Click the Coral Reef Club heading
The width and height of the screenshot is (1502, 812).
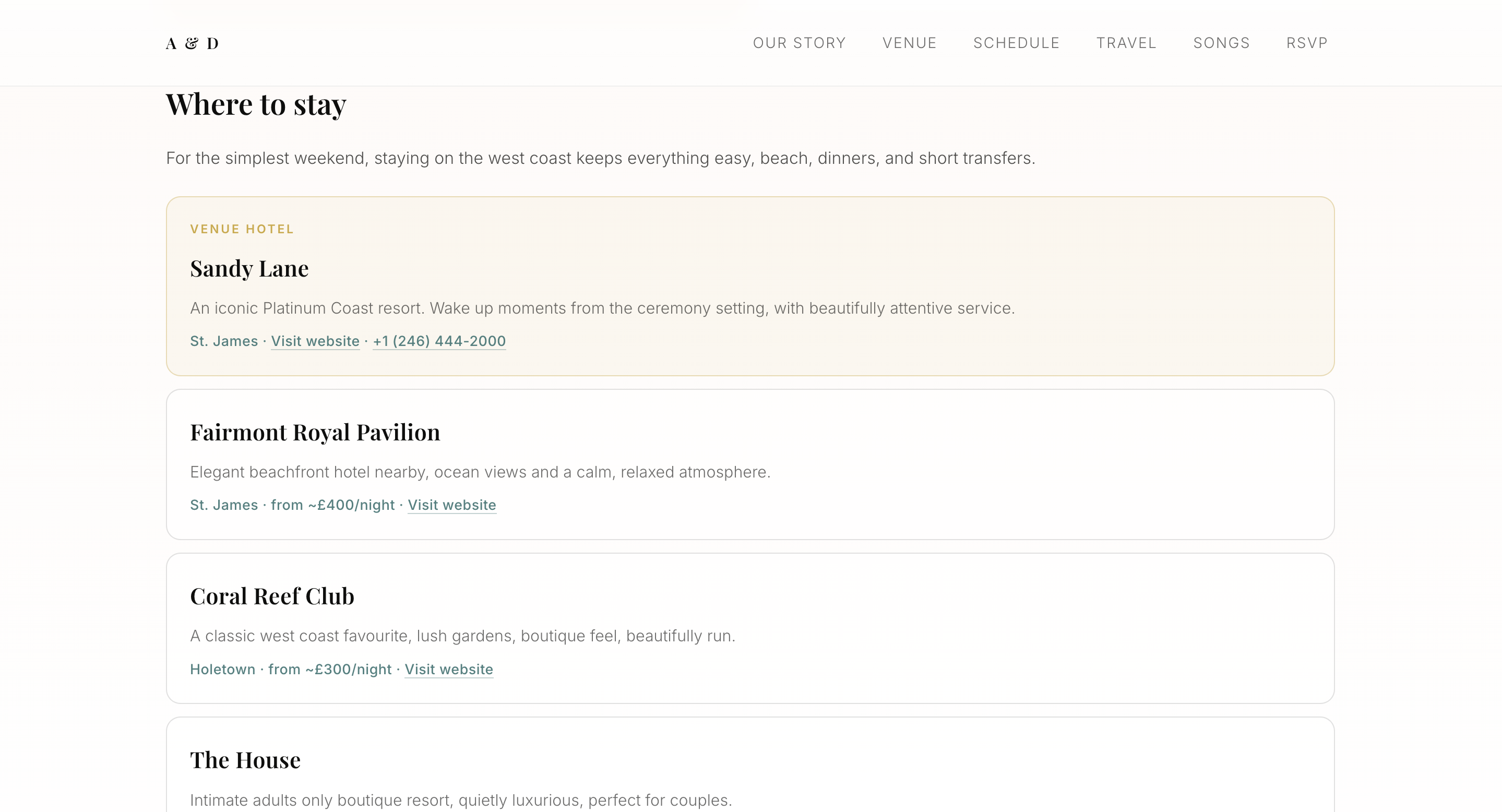(x=272, y=596)
